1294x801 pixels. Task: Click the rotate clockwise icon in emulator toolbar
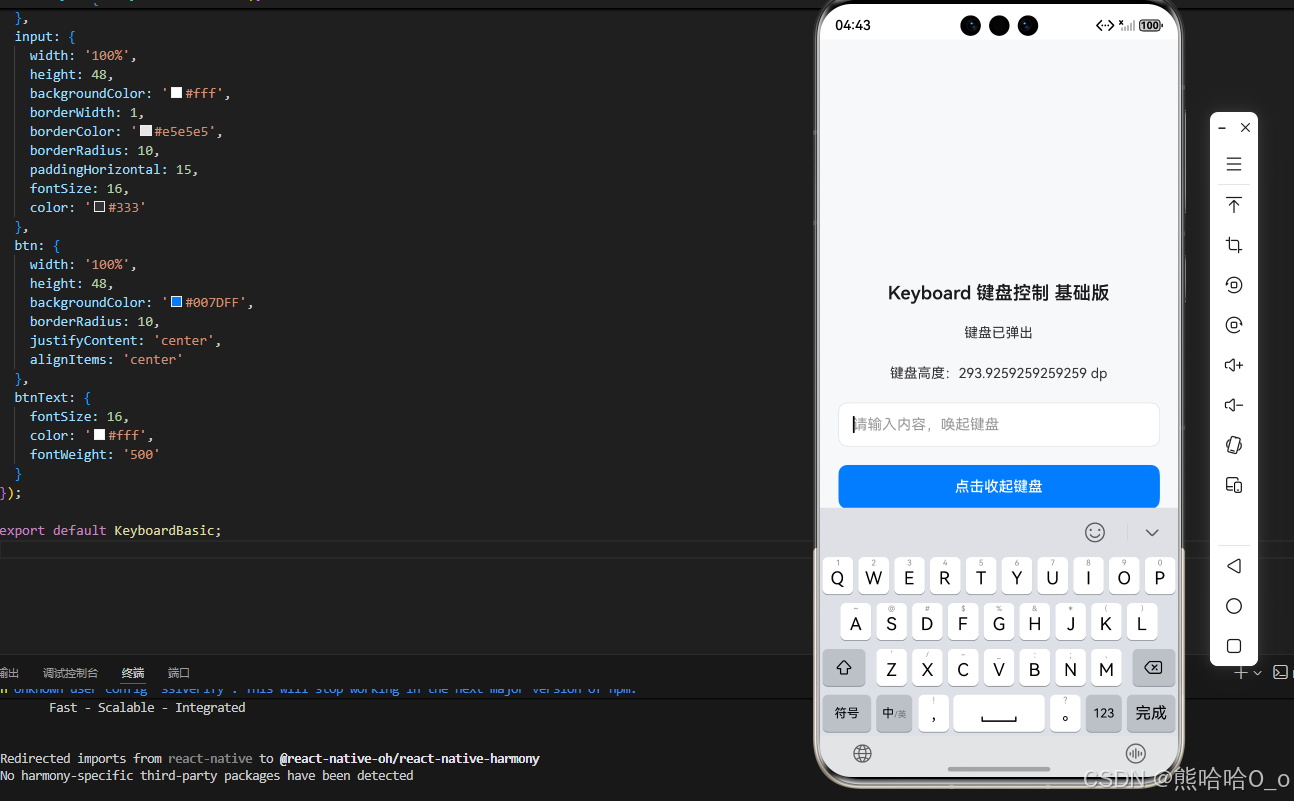coord(1234,325)
